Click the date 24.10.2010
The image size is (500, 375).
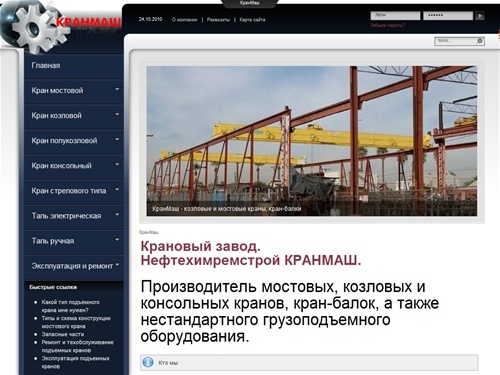pos(150,19)
